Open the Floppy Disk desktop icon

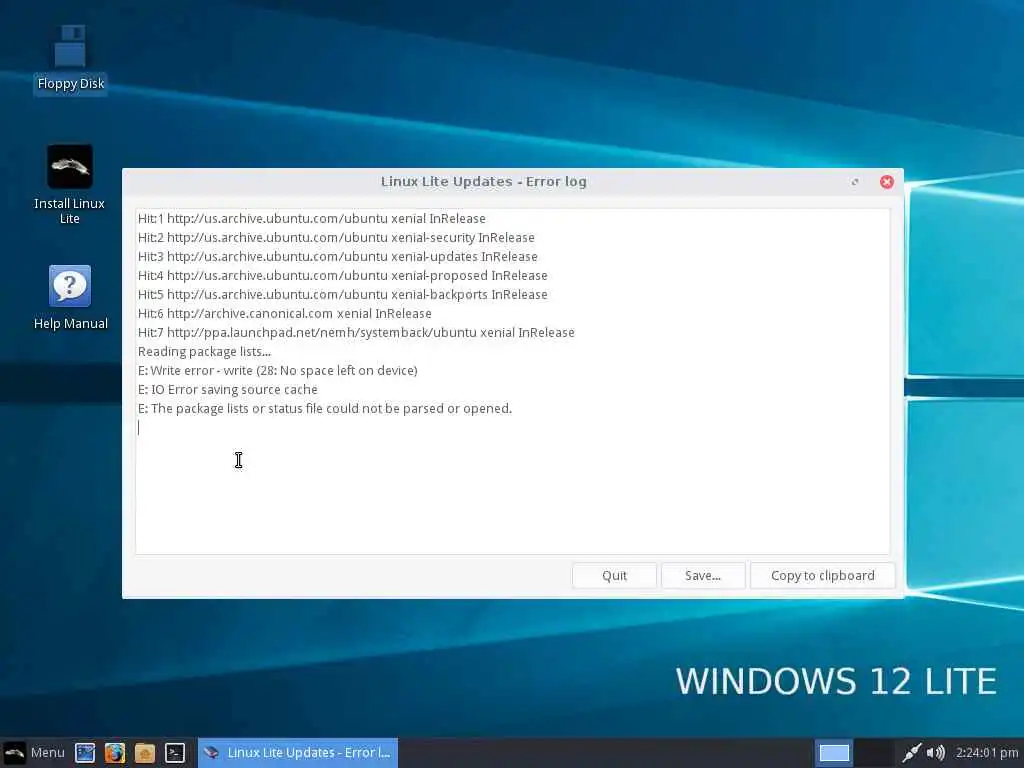coord(71,59)
